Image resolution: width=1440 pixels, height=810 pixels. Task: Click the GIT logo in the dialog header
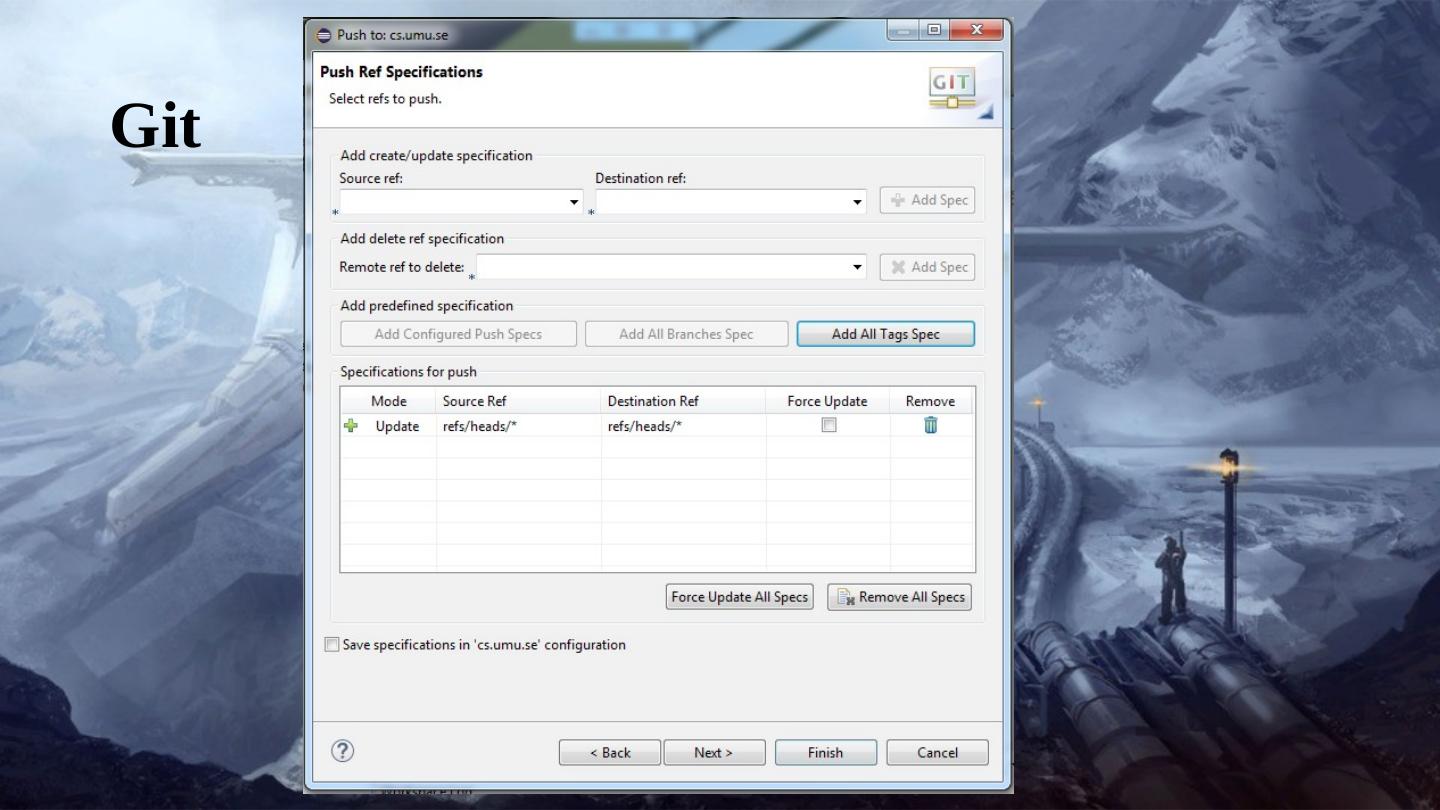pyautogui.click(x=952, y=89)
